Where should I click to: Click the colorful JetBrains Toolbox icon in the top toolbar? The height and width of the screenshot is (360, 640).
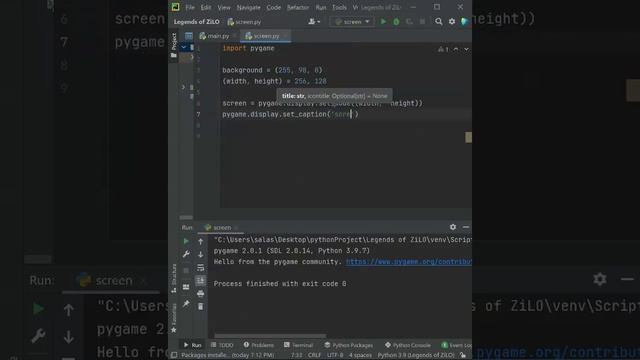pyautogui.click(x=464, y=22)
